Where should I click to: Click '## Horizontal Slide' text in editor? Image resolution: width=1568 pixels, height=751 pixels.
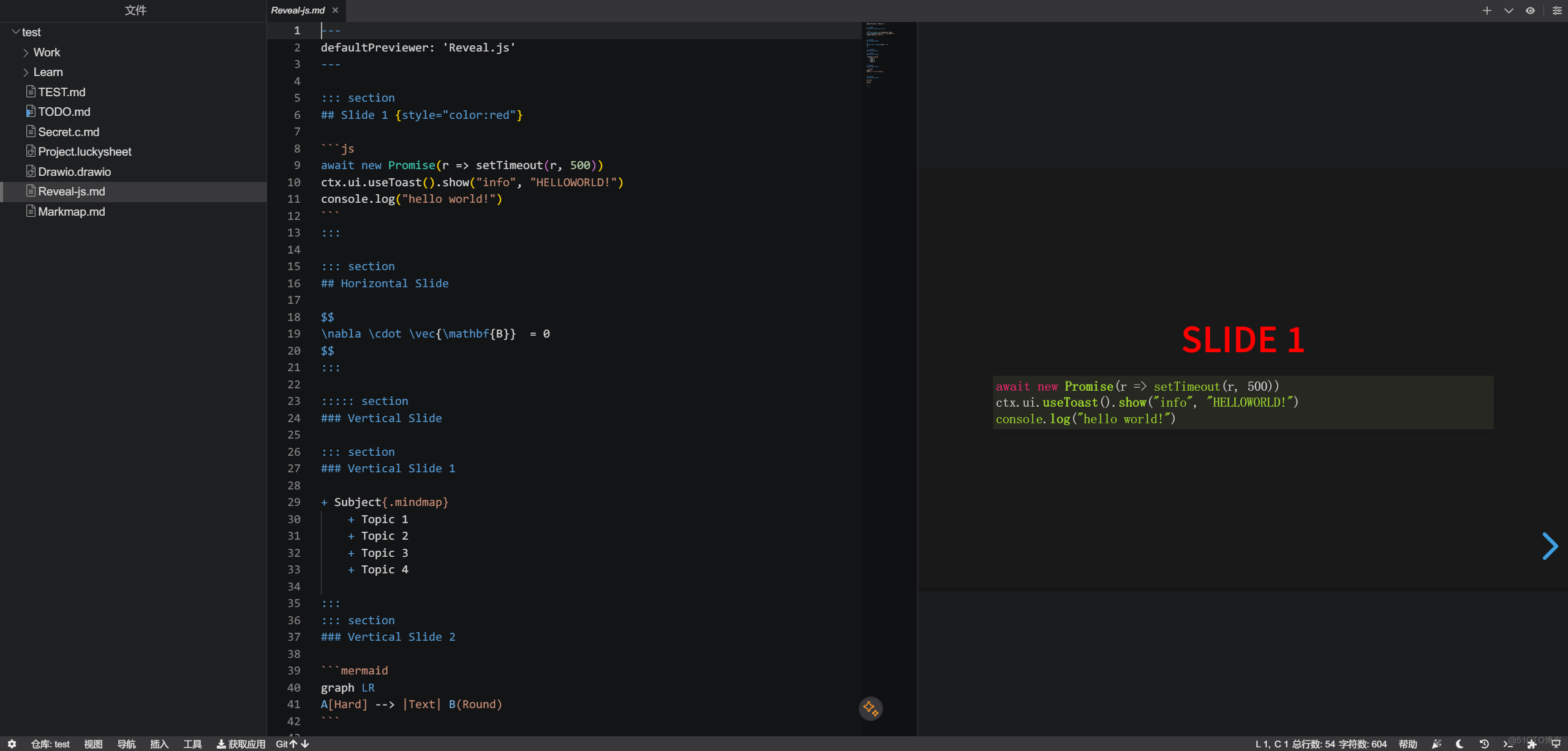pyautogui.click(x=385, y=283)
